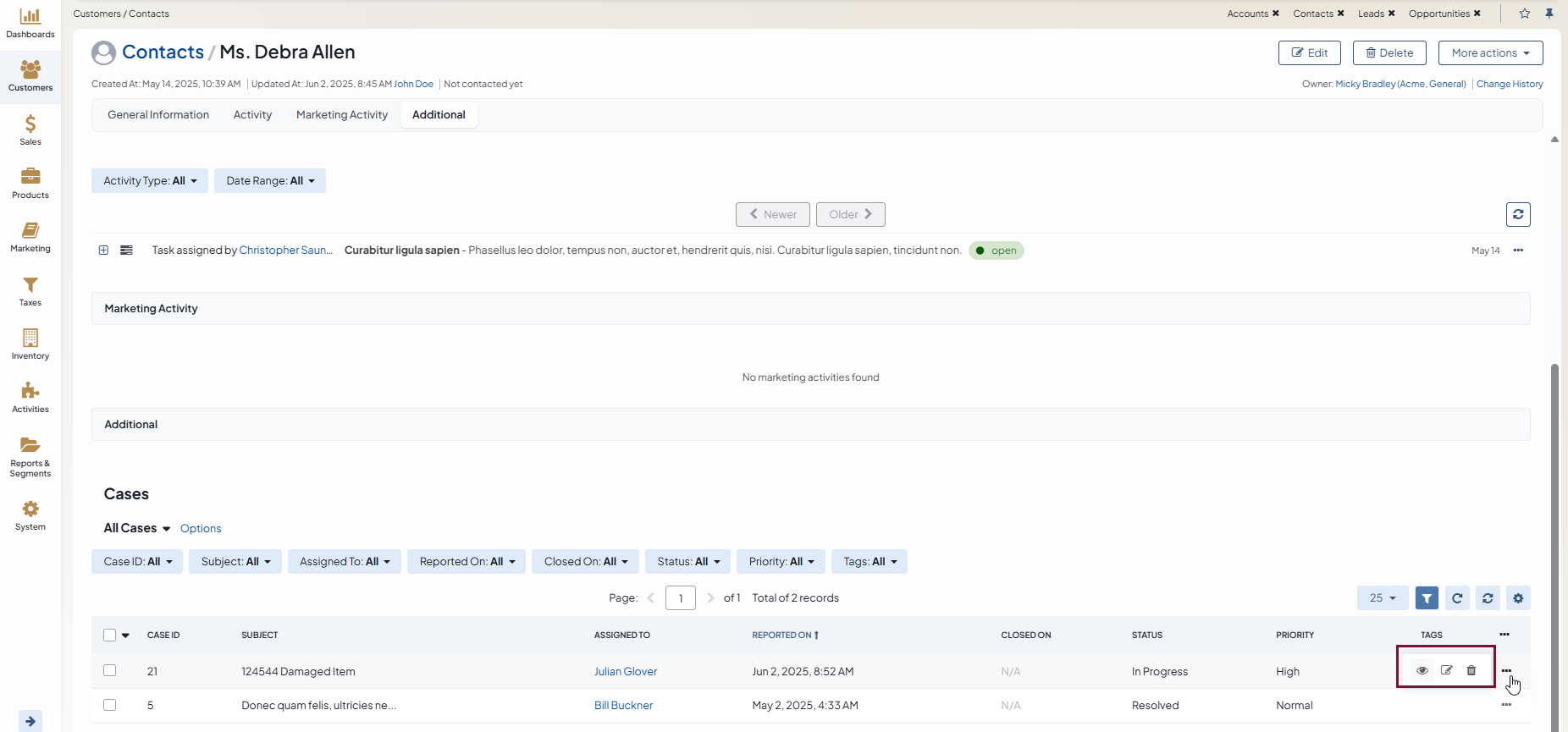Switch to the Marketing Activity tab
The width and height of the screenshot is (1568, 732).
342,115
